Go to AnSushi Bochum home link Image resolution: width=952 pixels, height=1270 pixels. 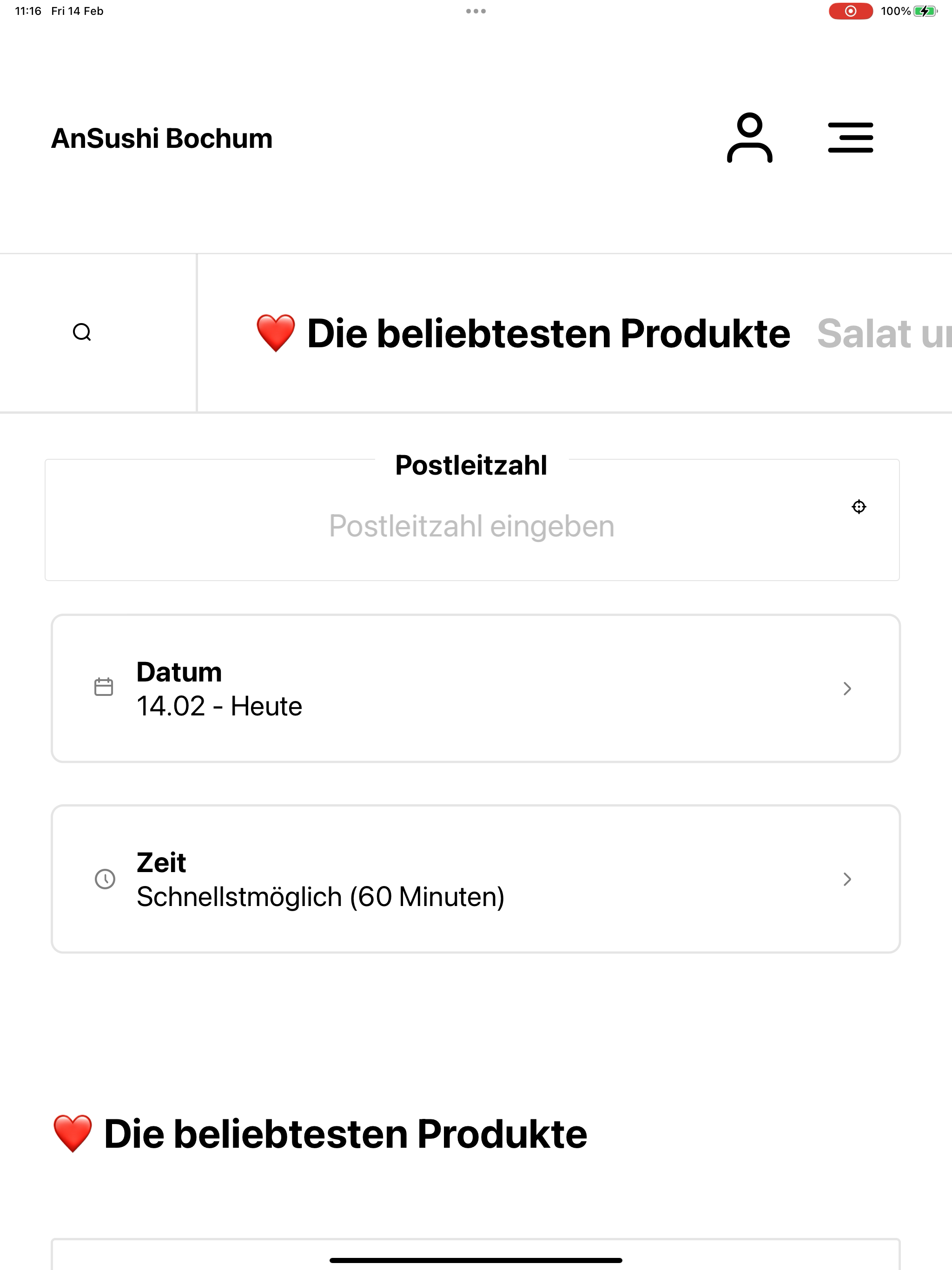click(162, 139)
